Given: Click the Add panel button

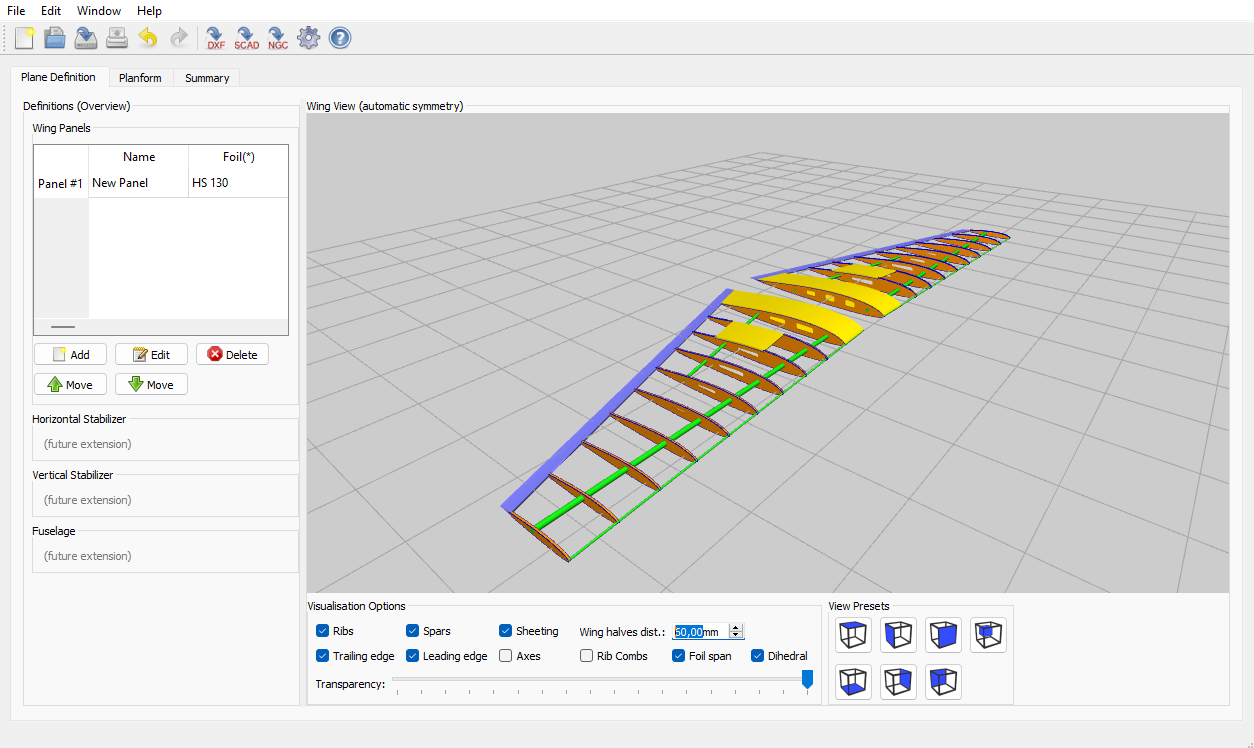Looking at the screenshot, I should 70,355.
